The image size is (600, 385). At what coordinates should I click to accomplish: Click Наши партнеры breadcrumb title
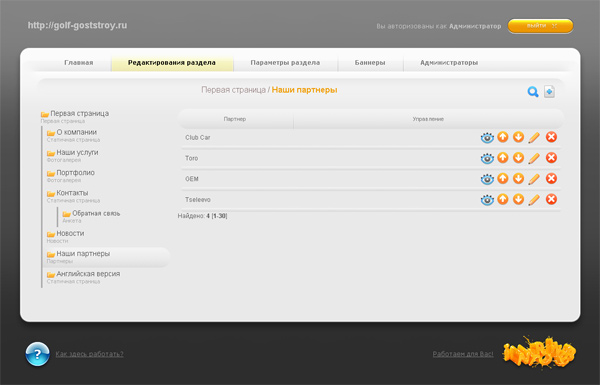(x=305, y=90)
